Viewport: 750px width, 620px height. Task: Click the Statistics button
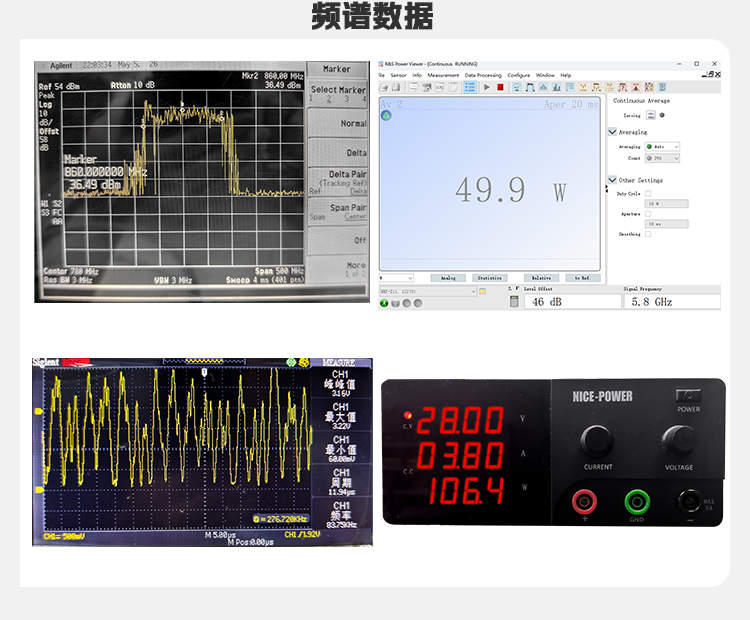tap(489, 278)
